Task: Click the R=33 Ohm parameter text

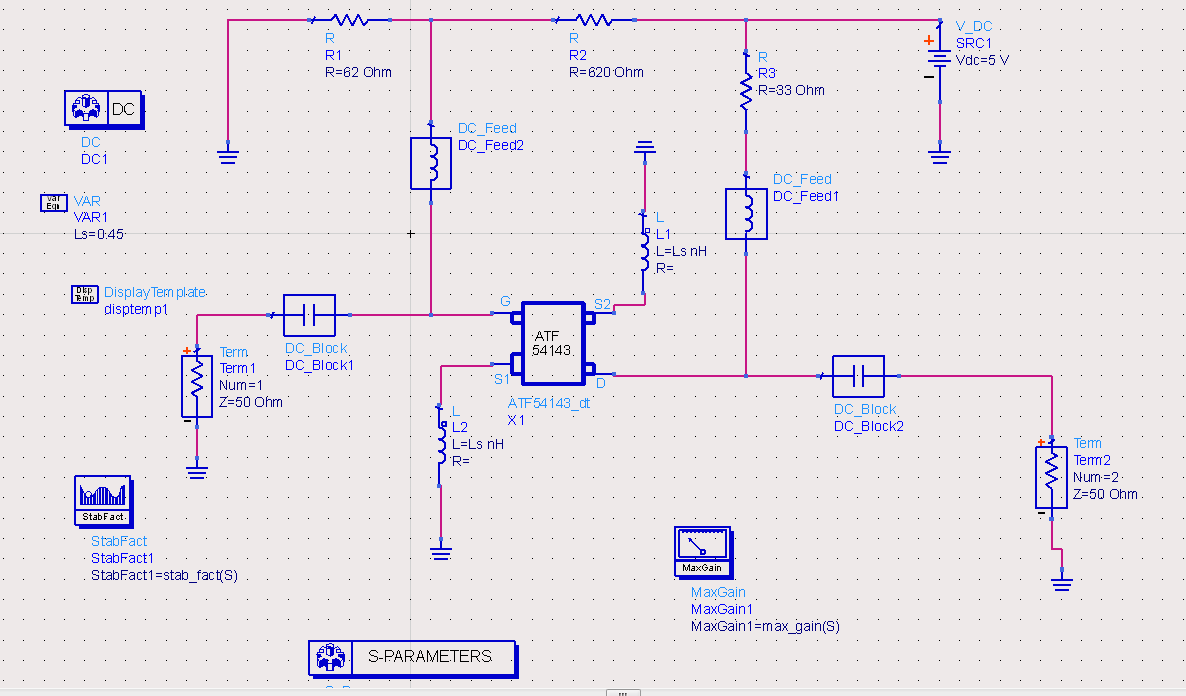Action: (791, 90)
